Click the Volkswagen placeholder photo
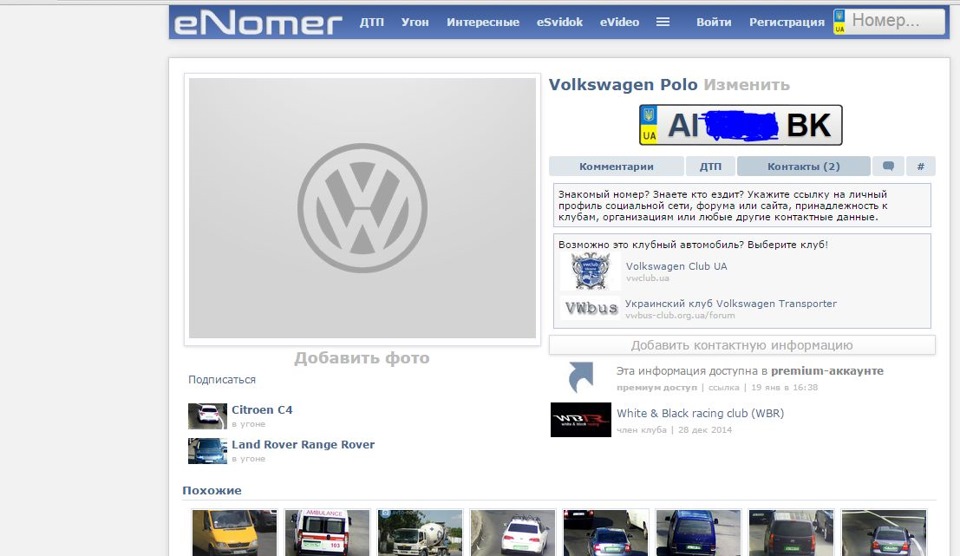This screenshot has height=556, width=960. click(362, 208)
